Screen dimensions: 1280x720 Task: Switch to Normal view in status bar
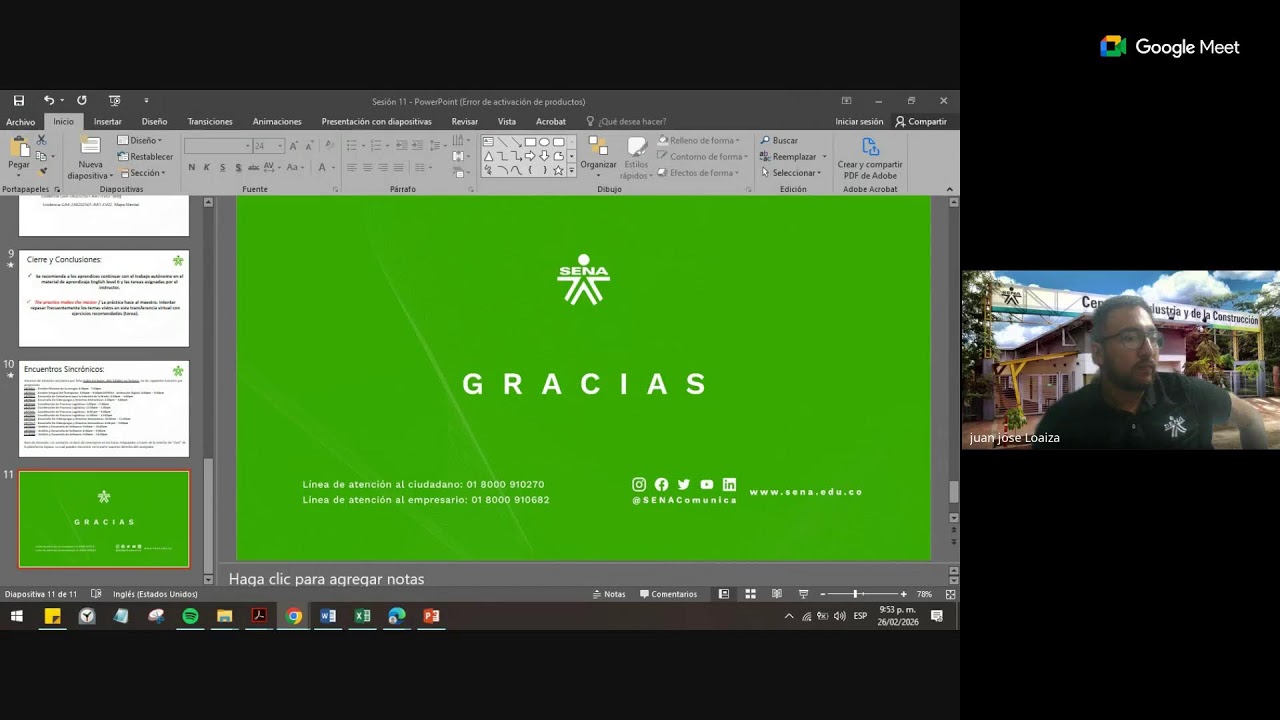[x=724, y=594]
